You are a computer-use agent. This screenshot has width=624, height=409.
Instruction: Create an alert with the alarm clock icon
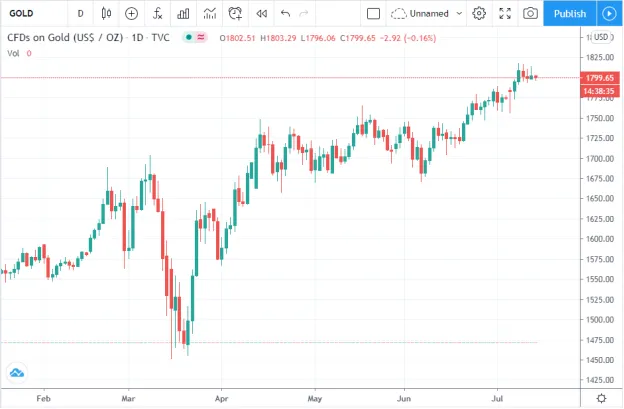point(235,14)
